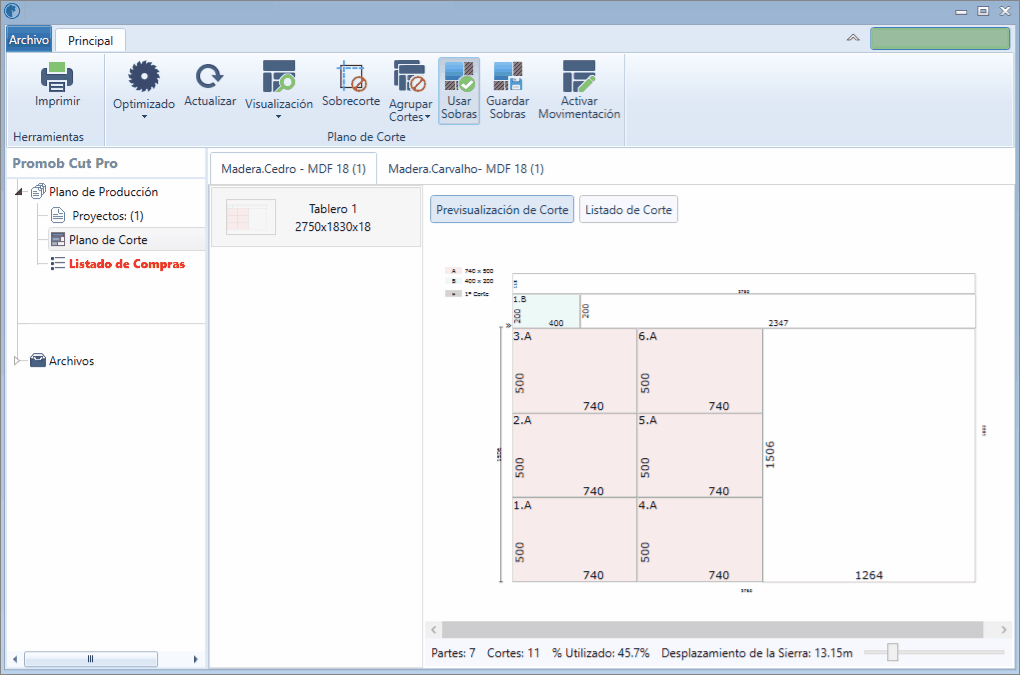Click the Plano de Producción documents icon
This screenshot has width=1020, height=675.
[x=38, y=191]
